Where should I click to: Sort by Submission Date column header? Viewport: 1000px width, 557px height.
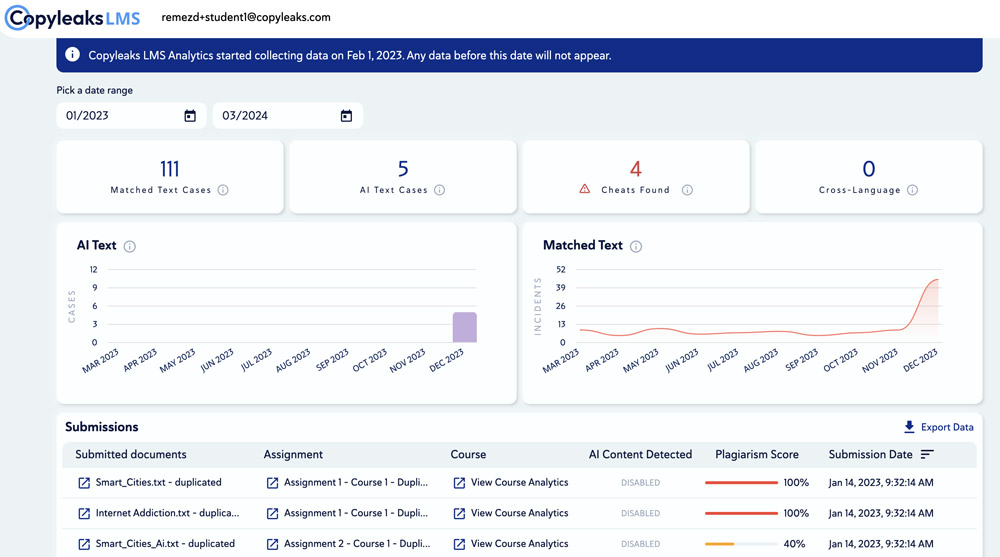(x=871, y=454)
